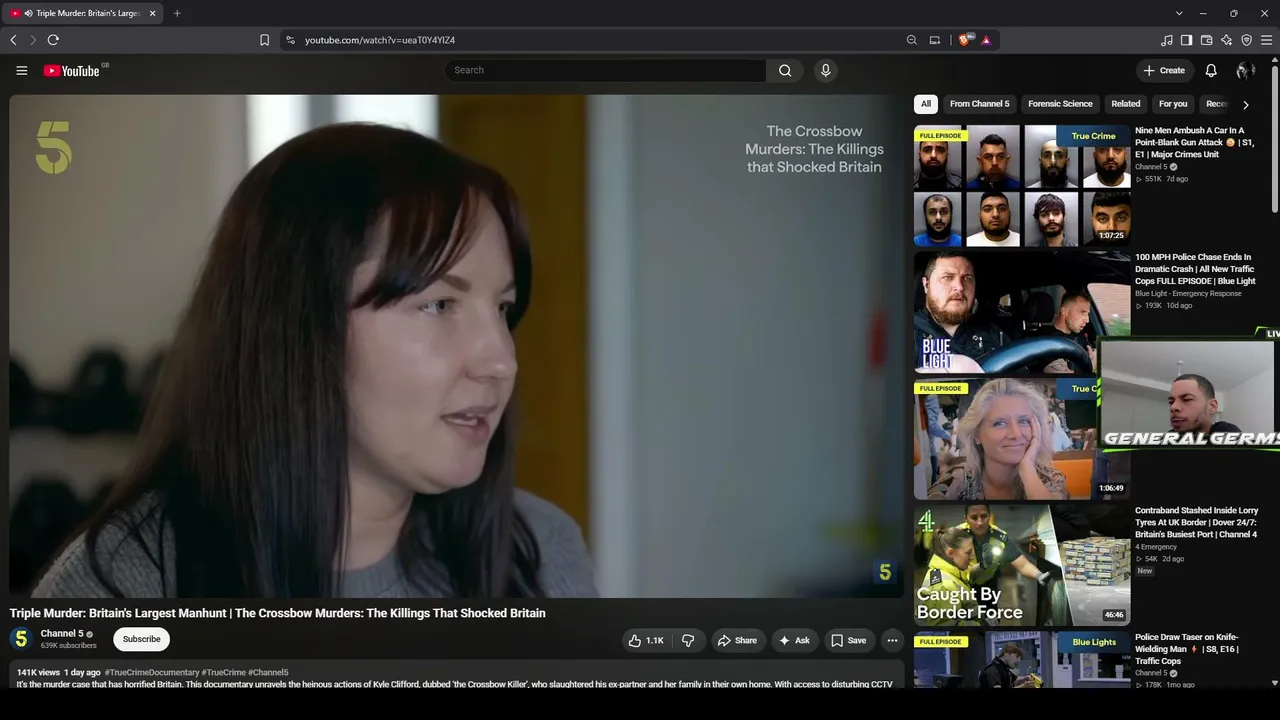The image size is (1280, 720).
Task: Open "Police Draw Taser on Knife-" title
Action: pyautogui.click(x=1188, y=649)
